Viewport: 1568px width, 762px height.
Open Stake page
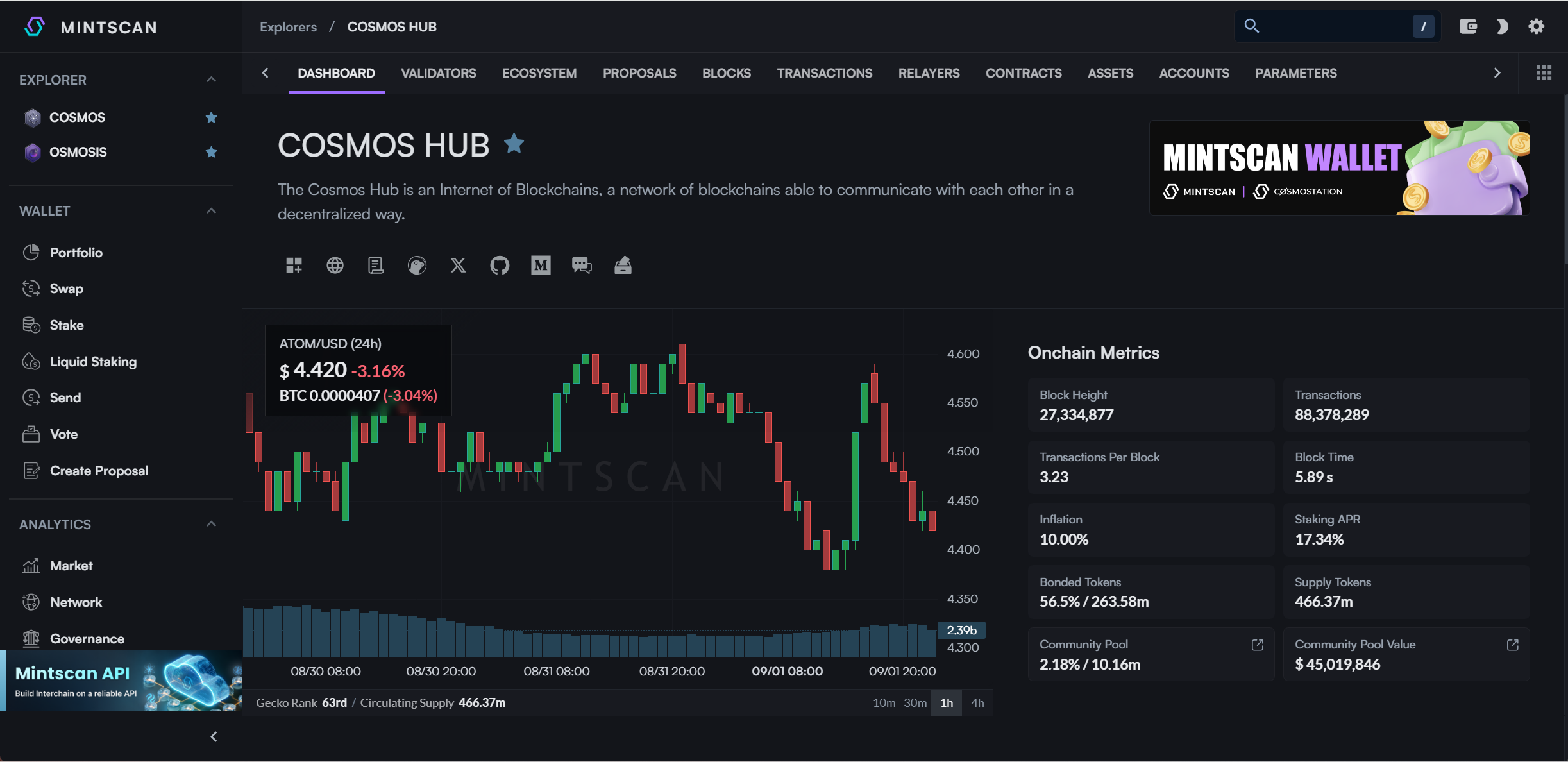pyautogui.click(x=67, y=325)
